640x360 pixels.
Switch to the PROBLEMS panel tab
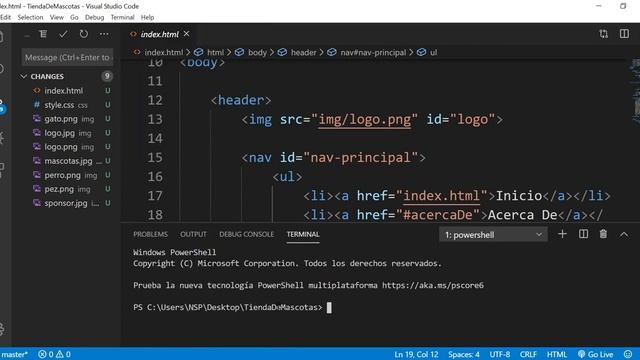[x=150, y=234]
